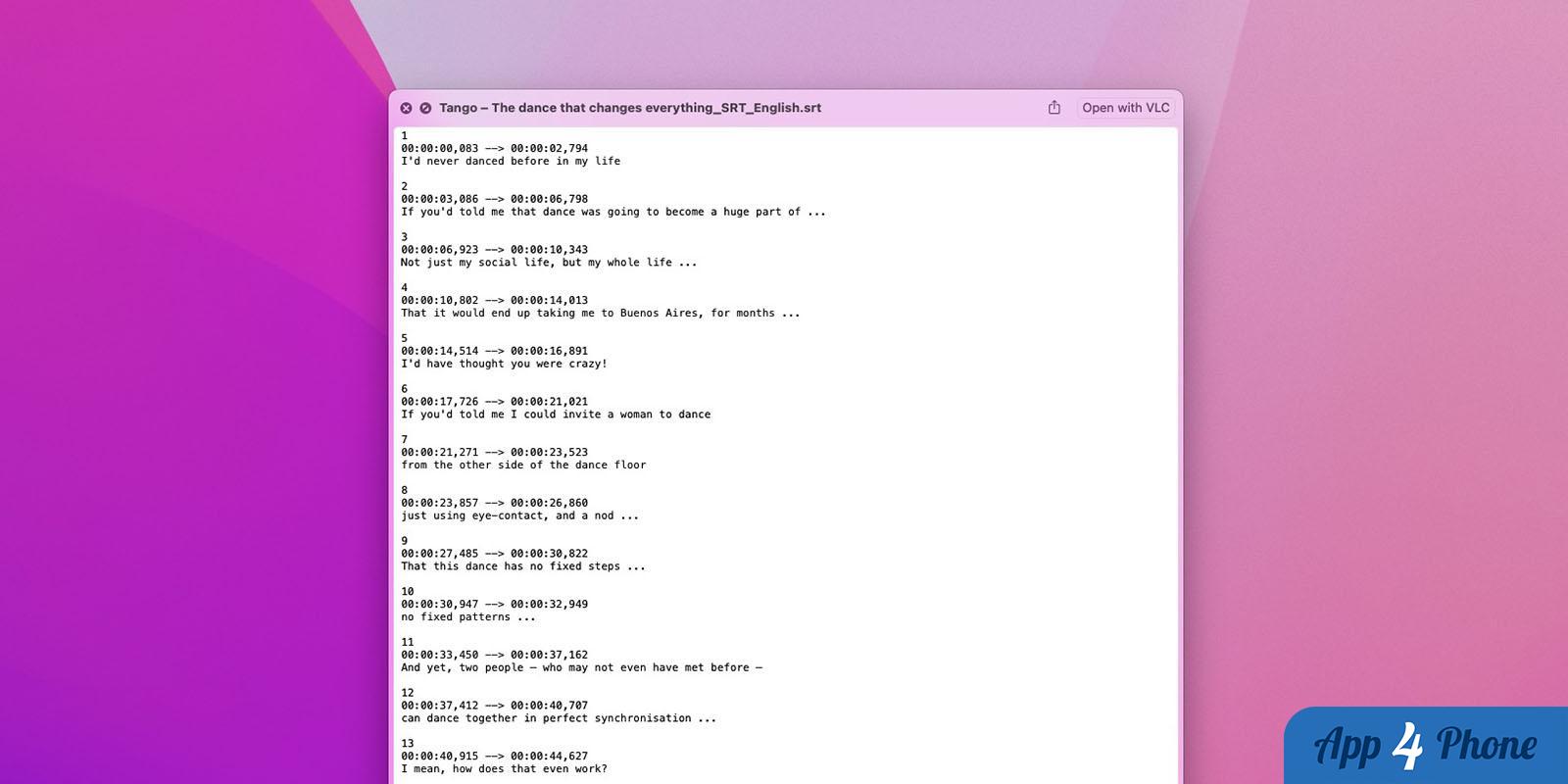Click "I mean, how does that even work?"
Image resolution: width=1568 pixels, height=784 pixels.
(504, 769)
